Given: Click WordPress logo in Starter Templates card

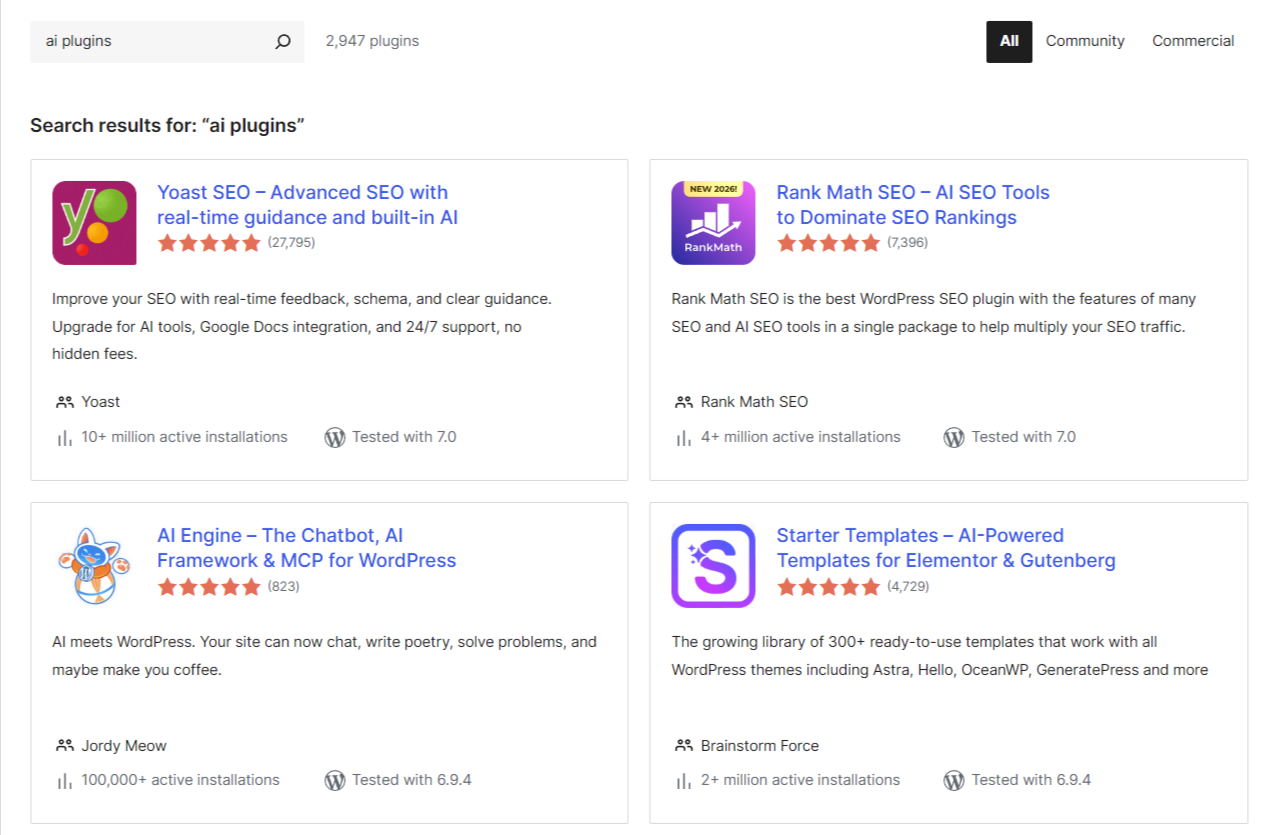Looking at the screenshot, I should coord(954,780).
